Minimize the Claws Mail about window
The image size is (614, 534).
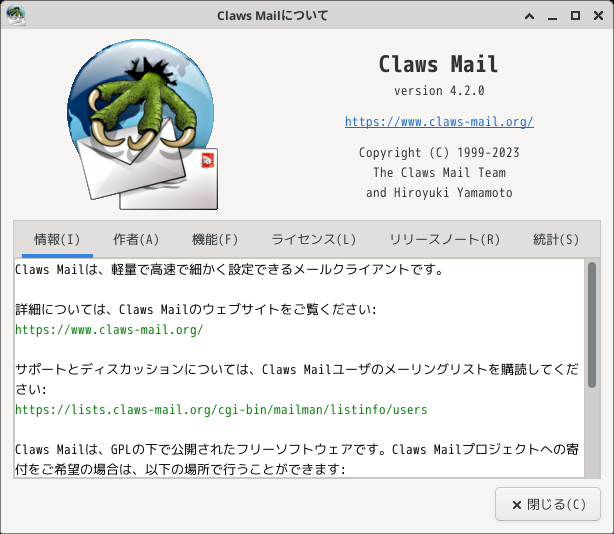(x=553, y=16)
